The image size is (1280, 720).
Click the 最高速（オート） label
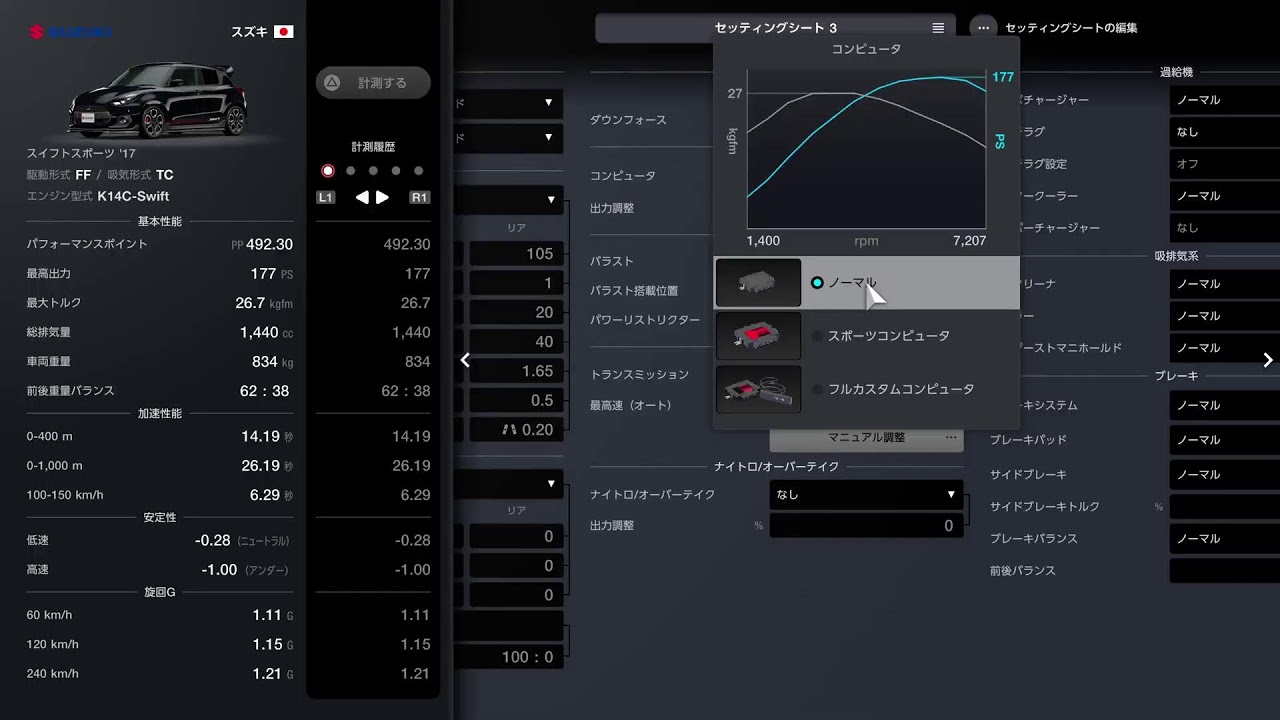[631, 406]
